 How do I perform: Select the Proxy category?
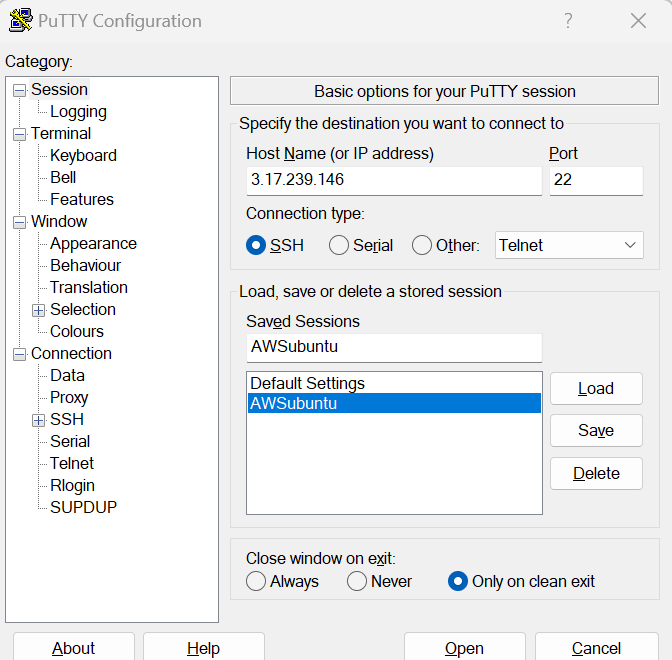point(69,398)
